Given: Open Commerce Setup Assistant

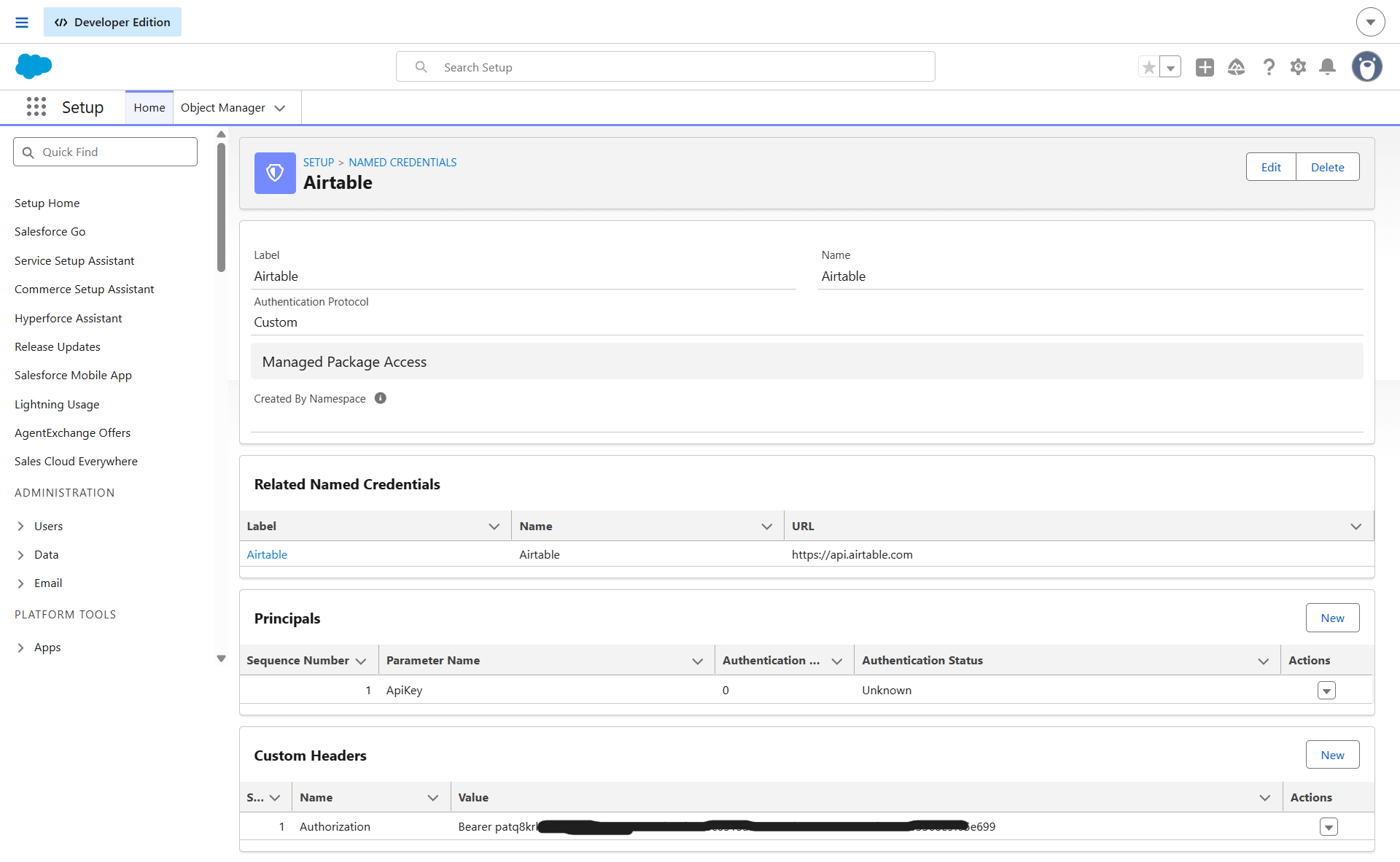Looking at the screenshot, I should point(84,289).
